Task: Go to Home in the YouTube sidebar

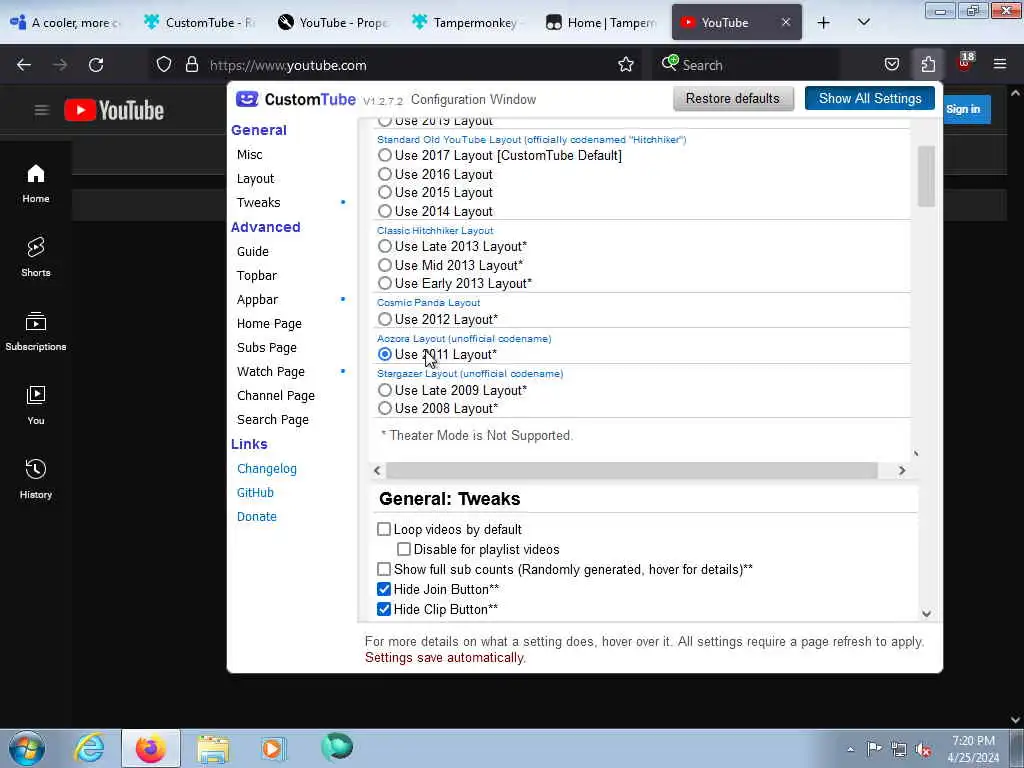Action: coord(36,184)
